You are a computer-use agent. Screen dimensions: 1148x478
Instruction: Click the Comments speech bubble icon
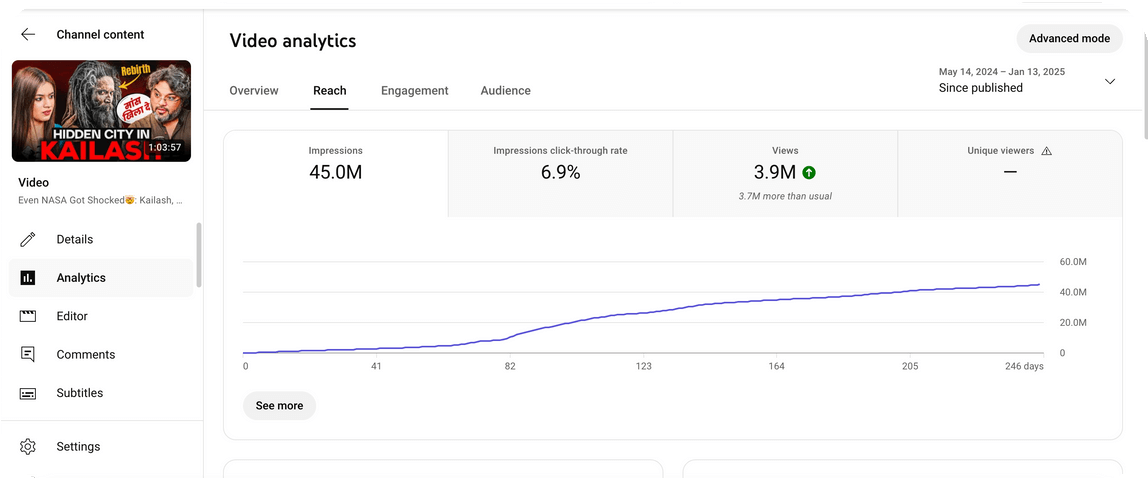pos(28,354)
